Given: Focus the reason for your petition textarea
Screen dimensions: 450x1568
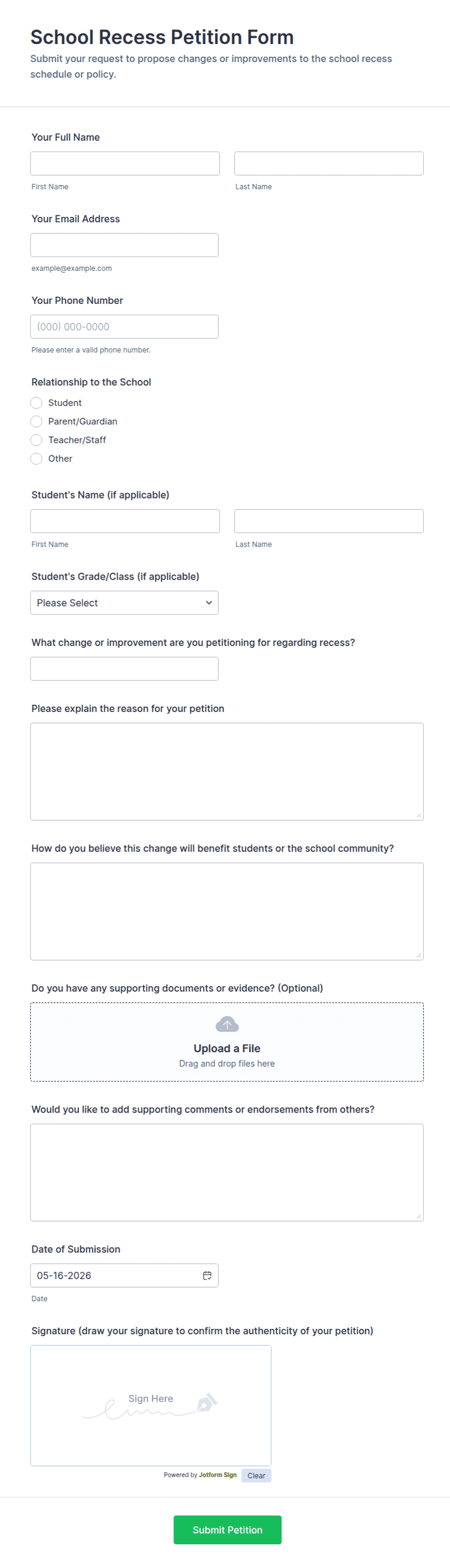Looking at the screenshot, I should 227,772.
